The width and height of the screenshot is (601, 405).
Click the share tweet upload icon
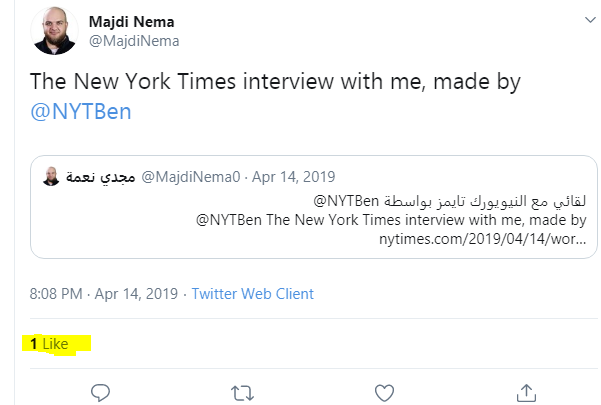tap(526, 391)
